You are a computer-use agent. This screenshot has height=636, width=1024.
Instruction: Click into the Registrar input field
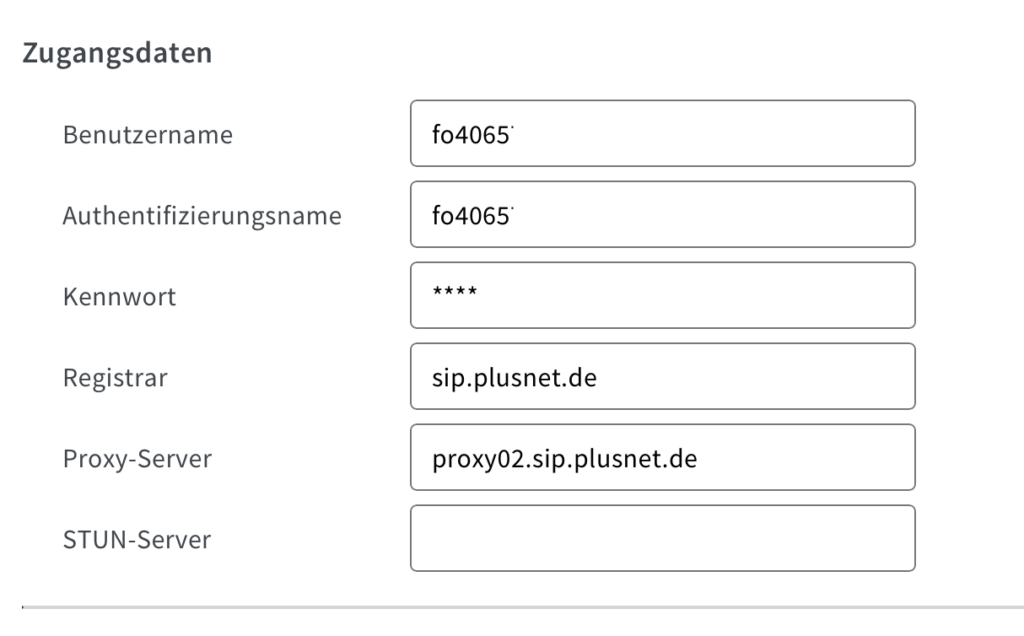(662, 376)
